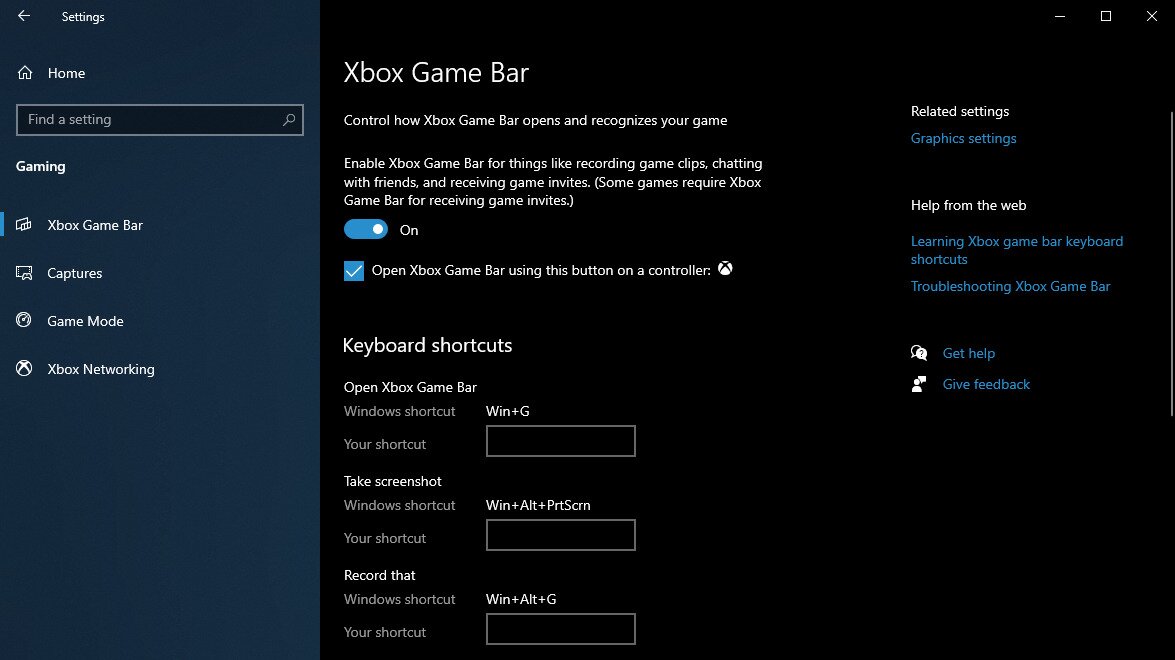The width and height of the screenshot is (1175, 660).
Task: Click the Give feedback person icon
Action: 919,384
